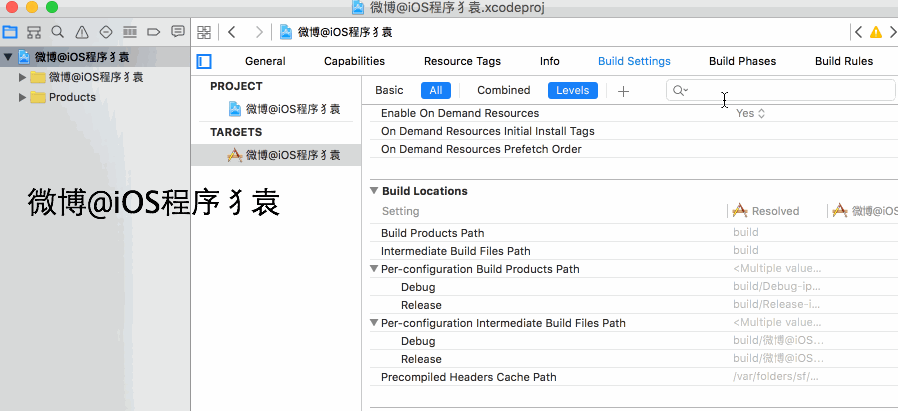Open the Breakpoint navigator icon

click(154, 32)
